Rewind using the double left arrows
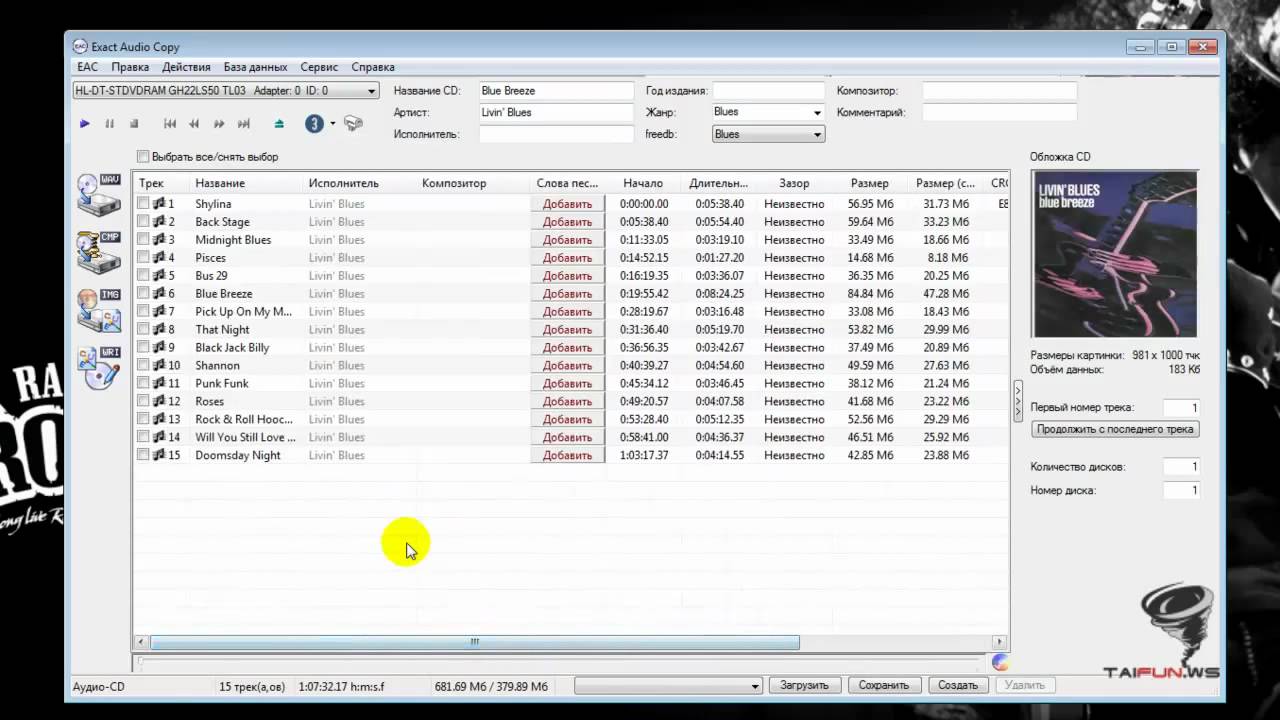The height and width of the screenshot is (720, 1280). click(x=194, y=124)
